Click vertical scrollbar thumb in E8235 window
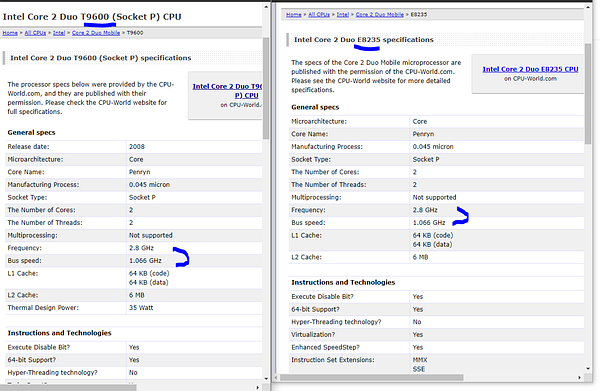 pos(588,93)
